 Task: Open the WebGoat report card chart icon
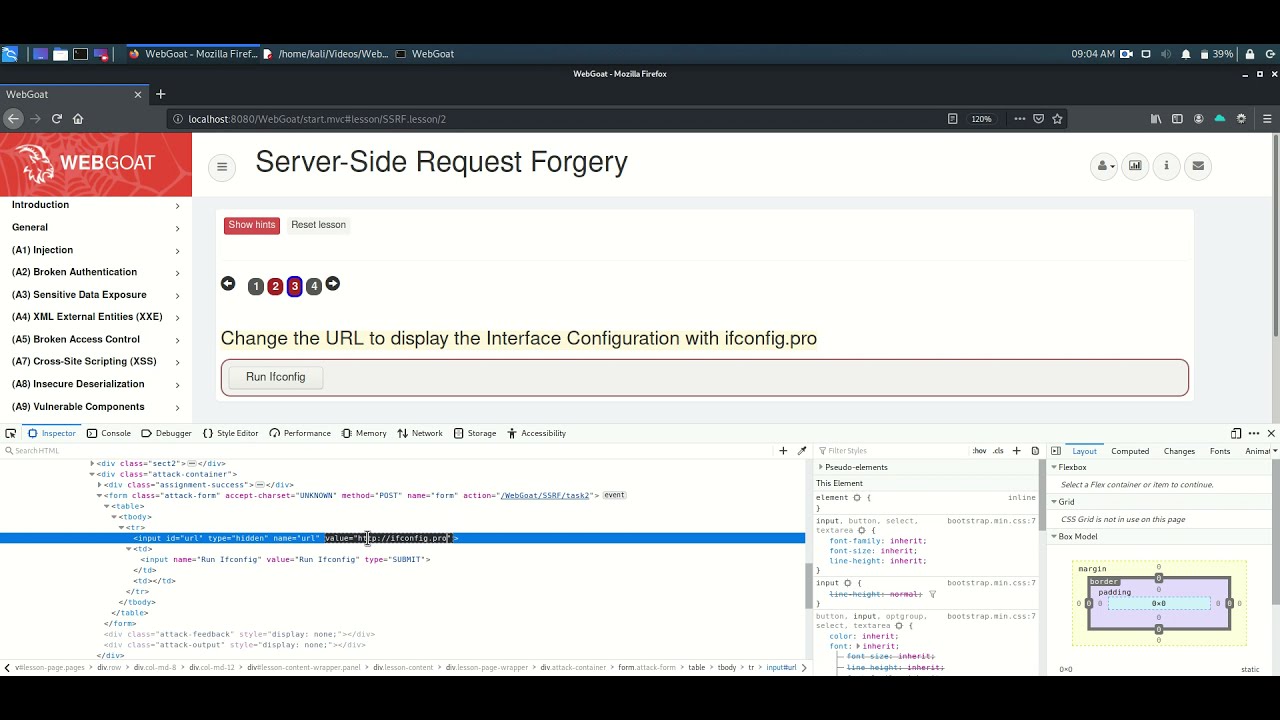pyautogui.click(x=1135, y=166)
